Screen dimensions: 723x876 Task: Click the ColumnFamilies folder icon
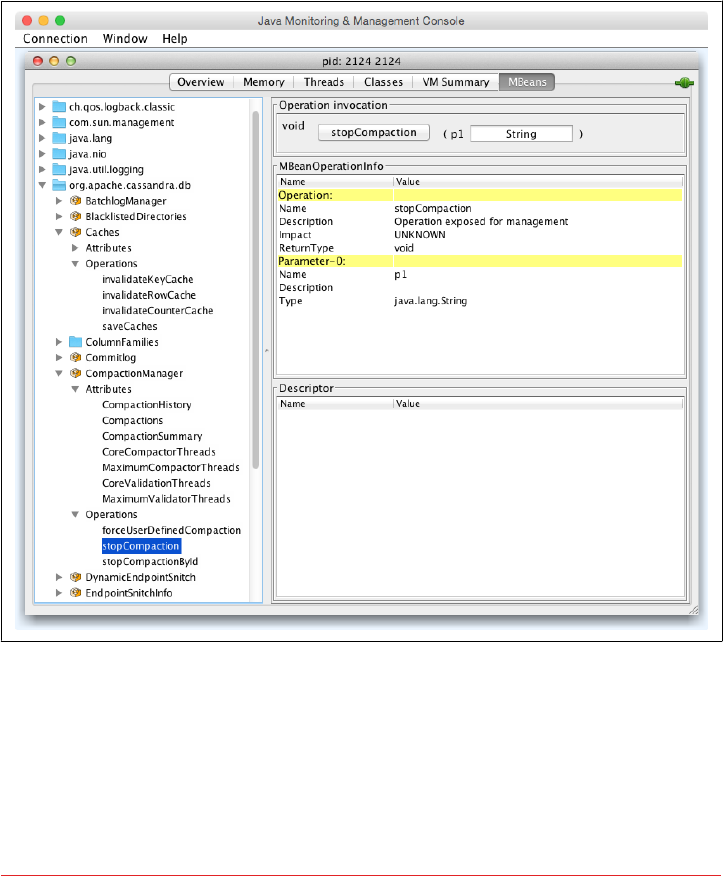[x=75, y=342]
